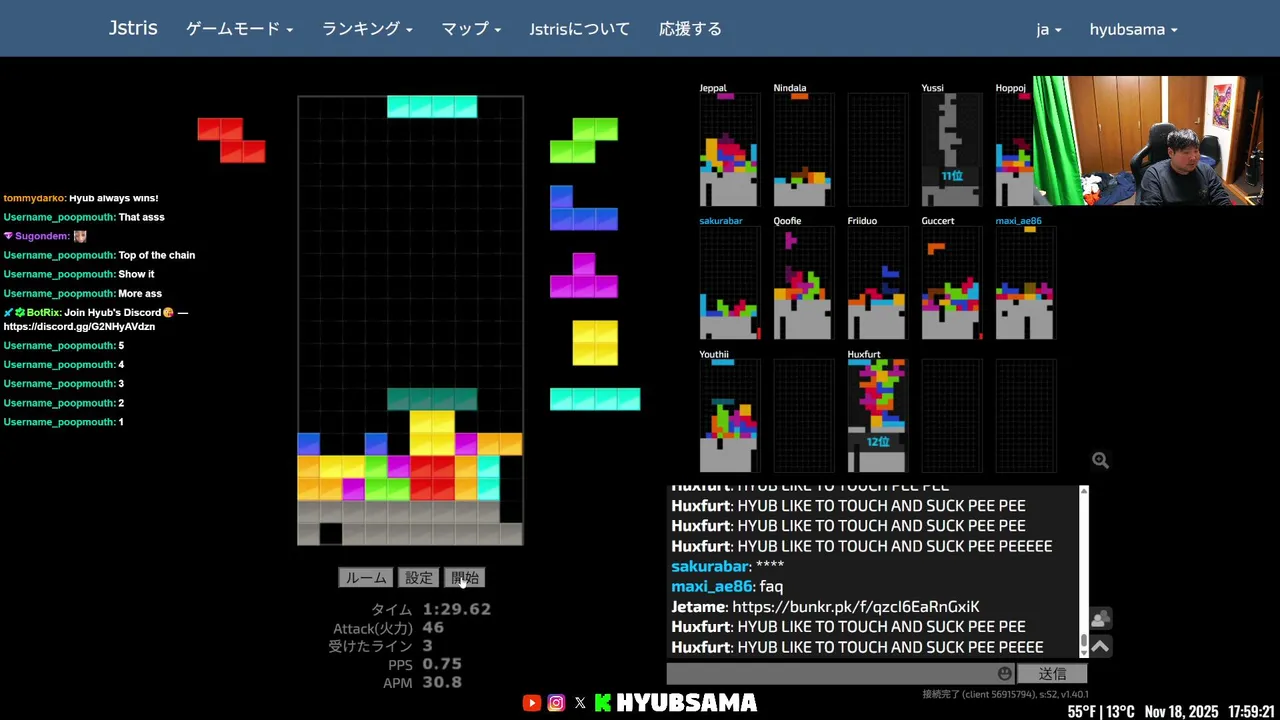Viewport: 1280px width, 720px height.
Task: Click the Discord invite link in stream chat
Action: coord(79,327)
